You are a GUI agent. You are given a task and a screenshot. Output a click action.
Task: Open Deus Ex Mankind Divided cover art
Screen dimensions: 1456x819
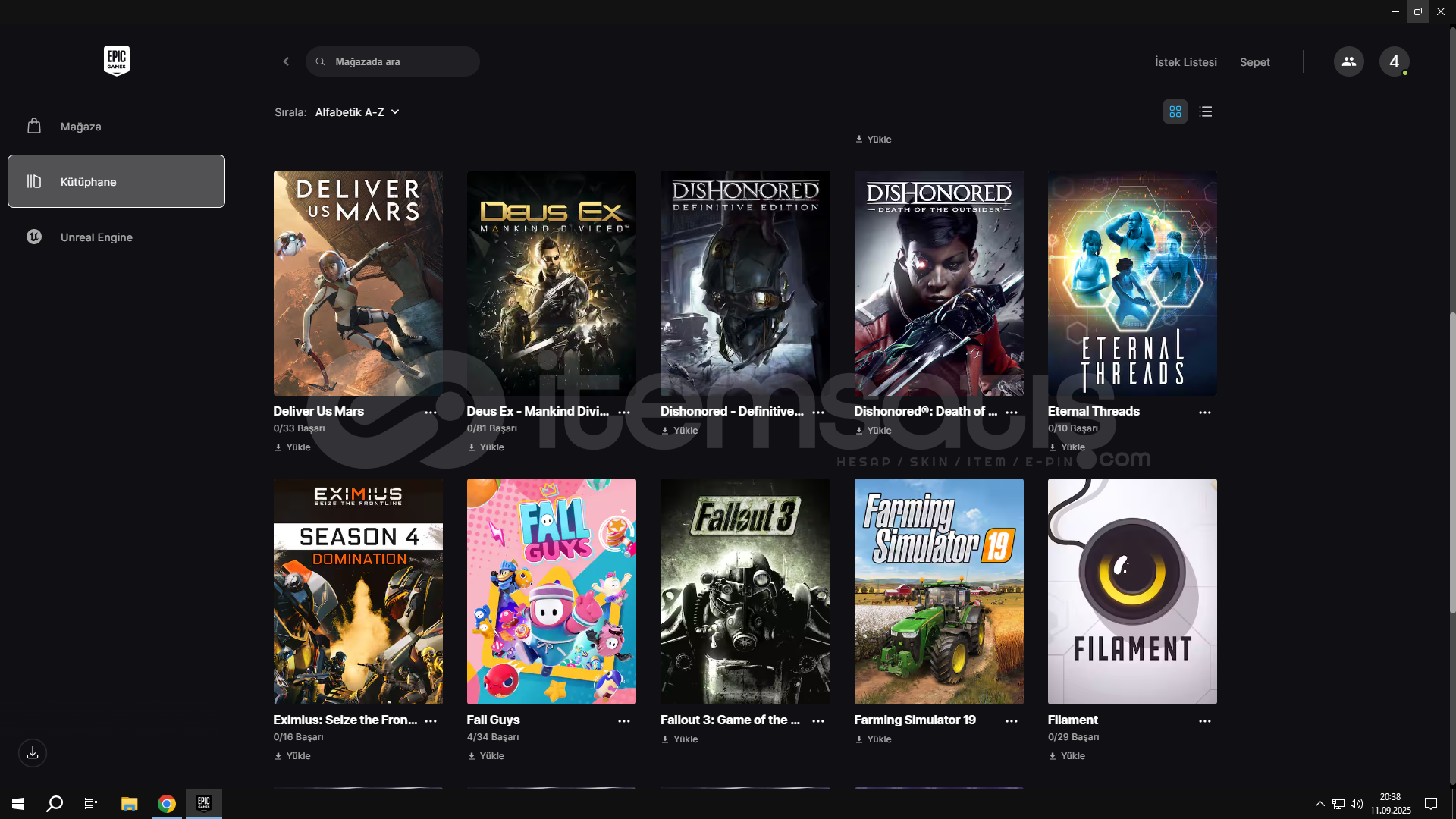tap(551, 283)
